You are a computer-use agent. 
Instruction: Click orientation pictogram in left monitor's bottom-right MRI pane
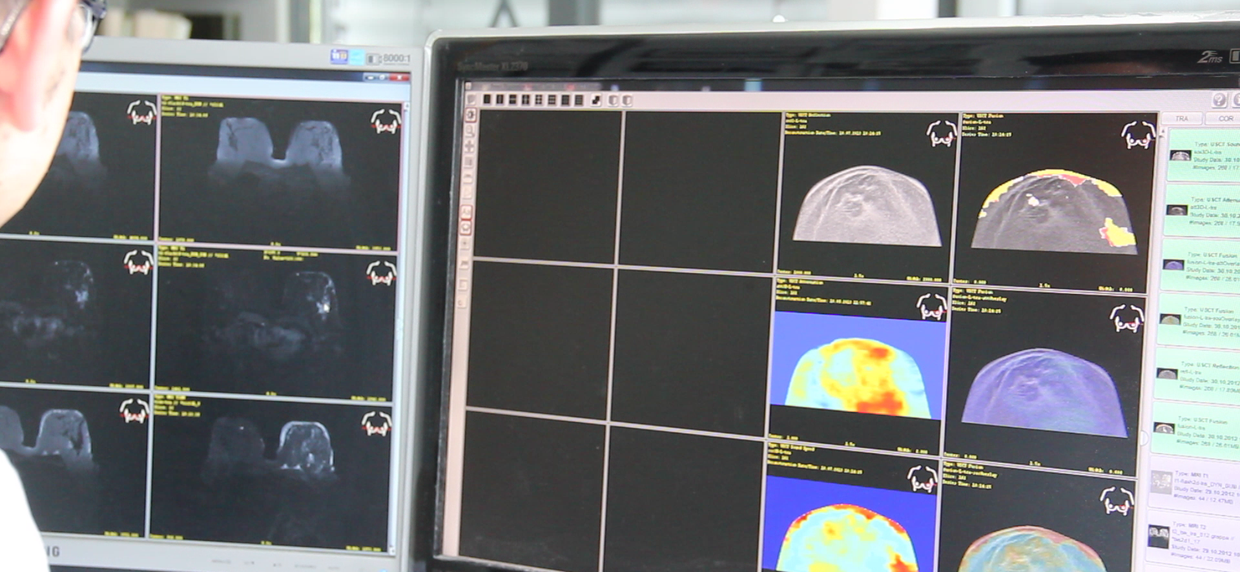tap(376, 423)
